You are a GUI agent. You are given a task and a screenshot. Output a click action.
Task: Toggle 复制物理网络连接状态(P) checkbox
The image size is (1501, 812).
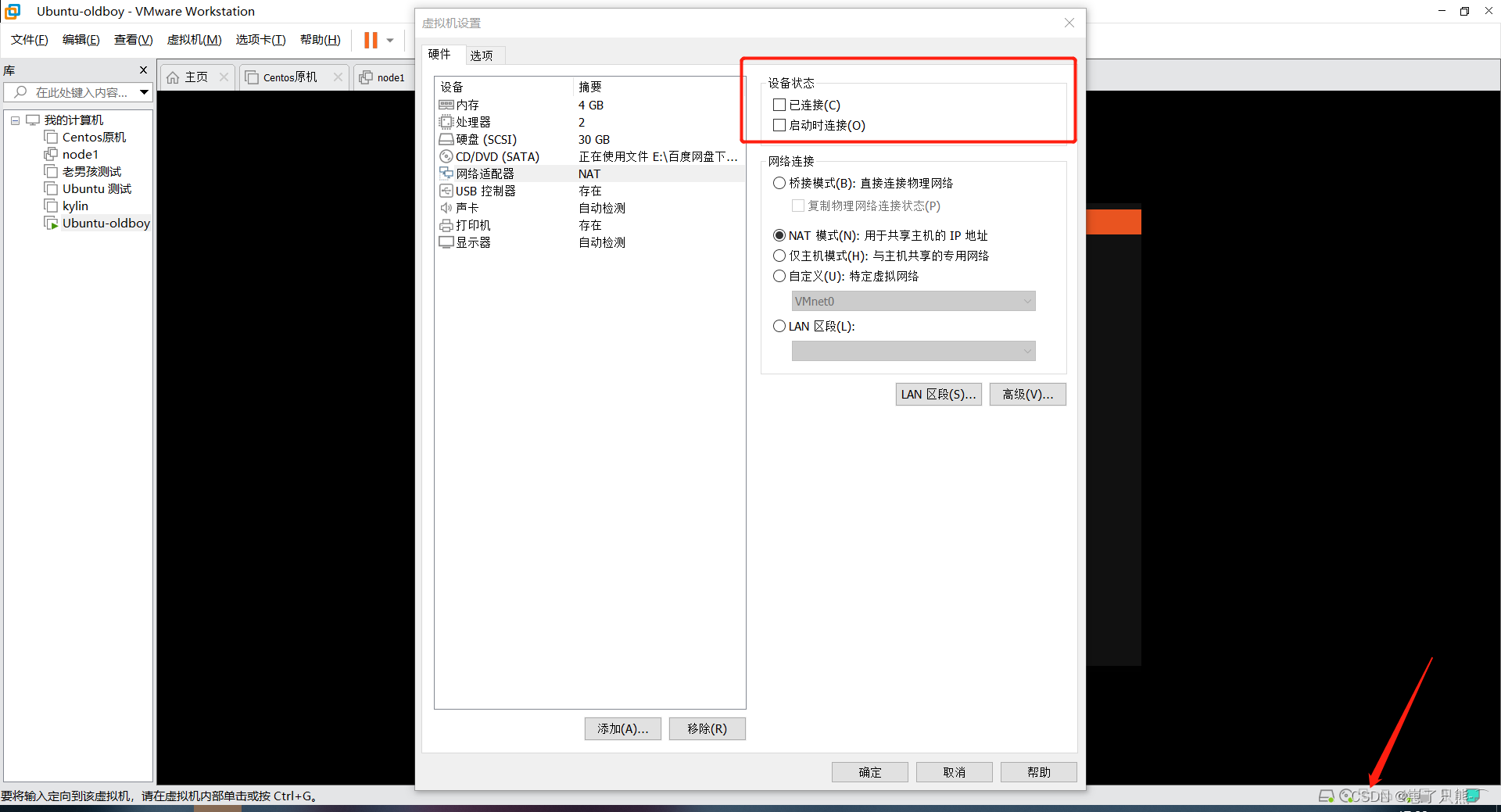click(x=798, y=206)
